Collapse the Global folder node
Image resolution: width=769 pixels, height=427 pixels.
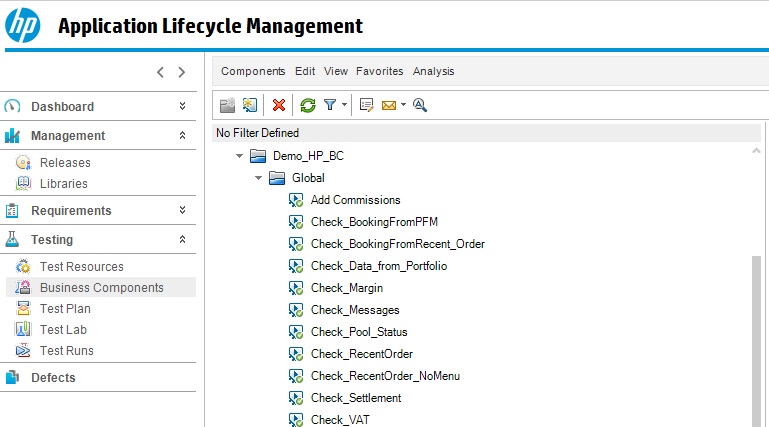point(258,178)
